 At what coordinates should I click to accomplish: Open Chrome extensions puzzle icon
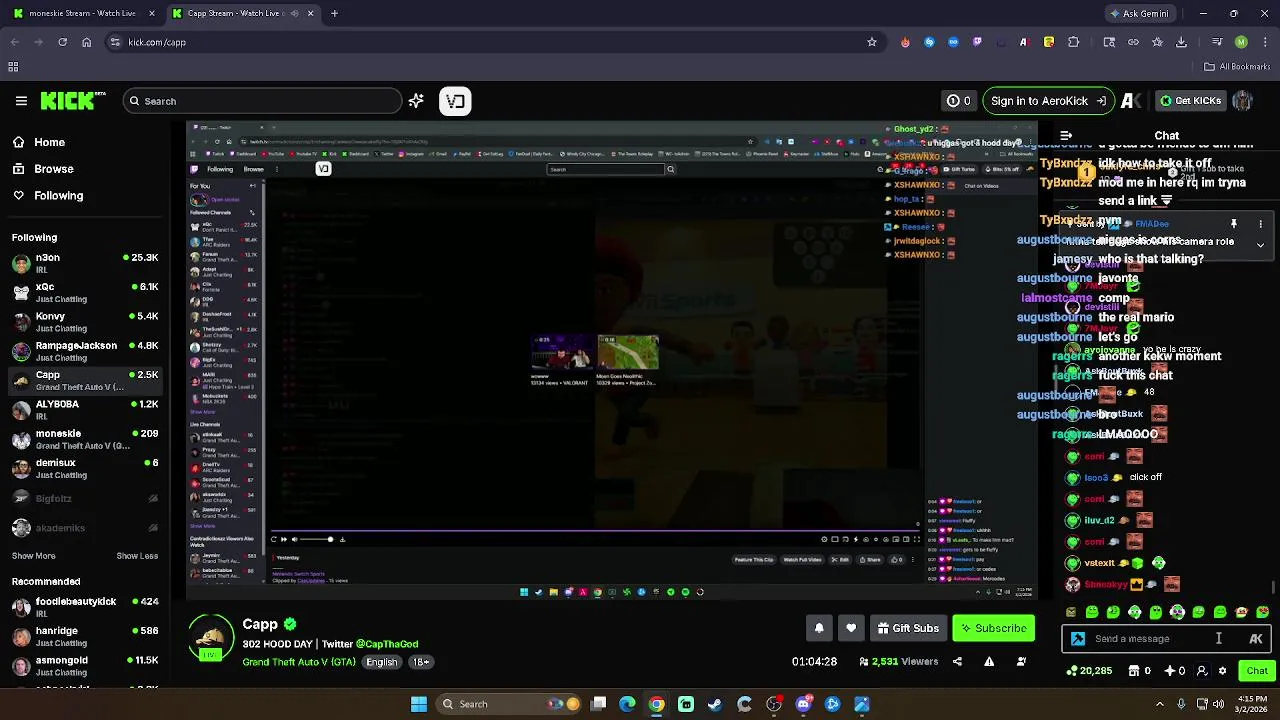point(1073,42)
